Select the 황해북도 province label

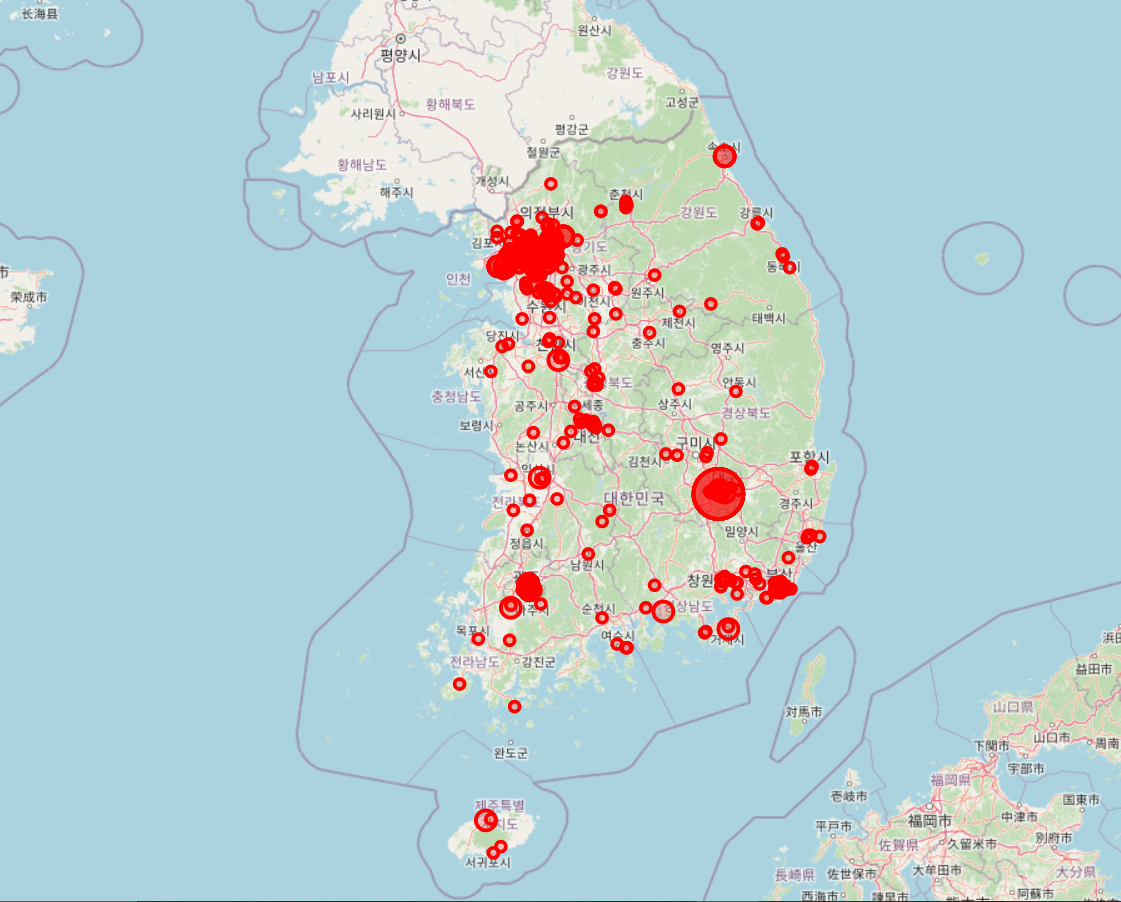tap(450, 104)
